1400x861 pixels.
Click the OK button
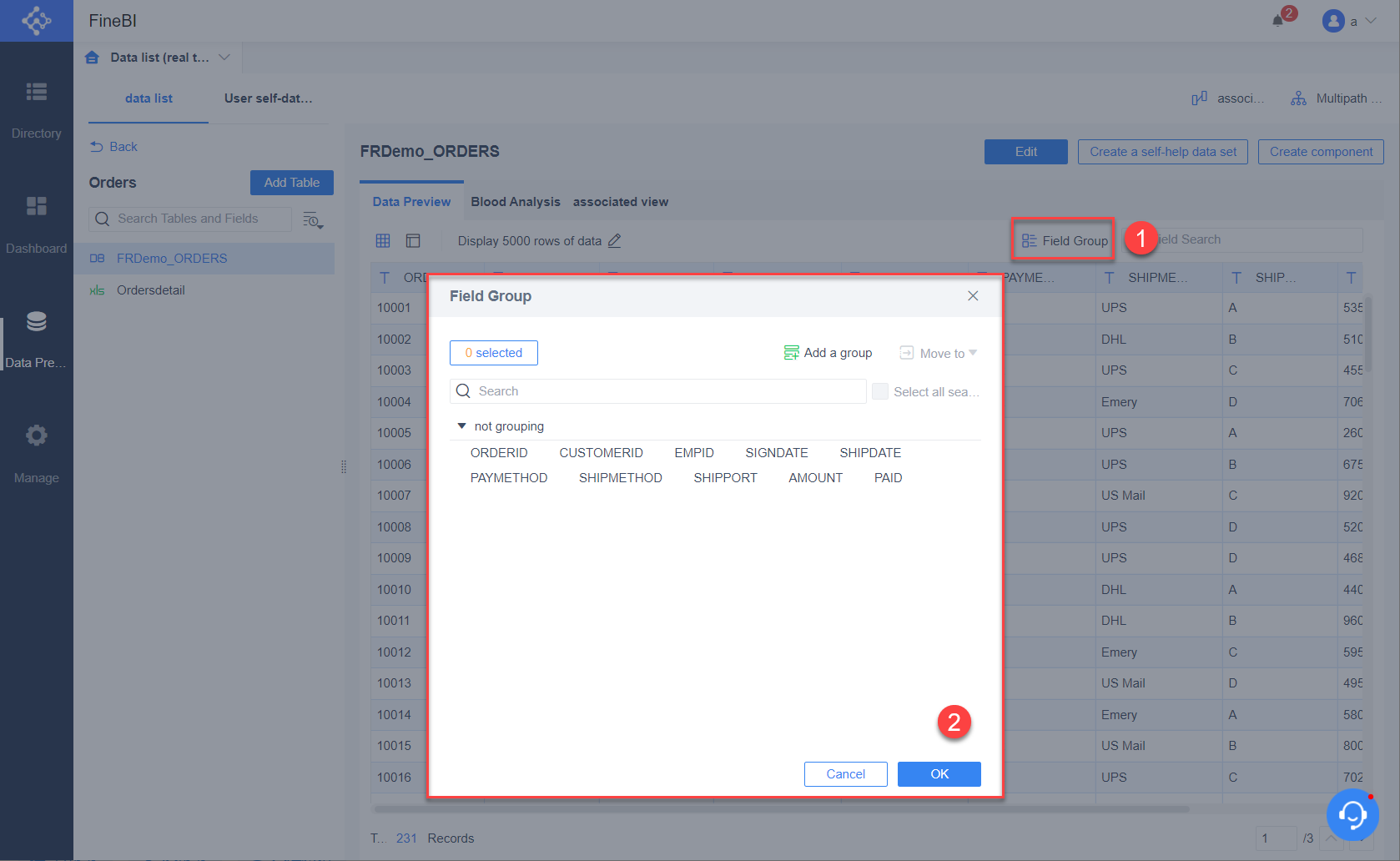pos(939,774)
